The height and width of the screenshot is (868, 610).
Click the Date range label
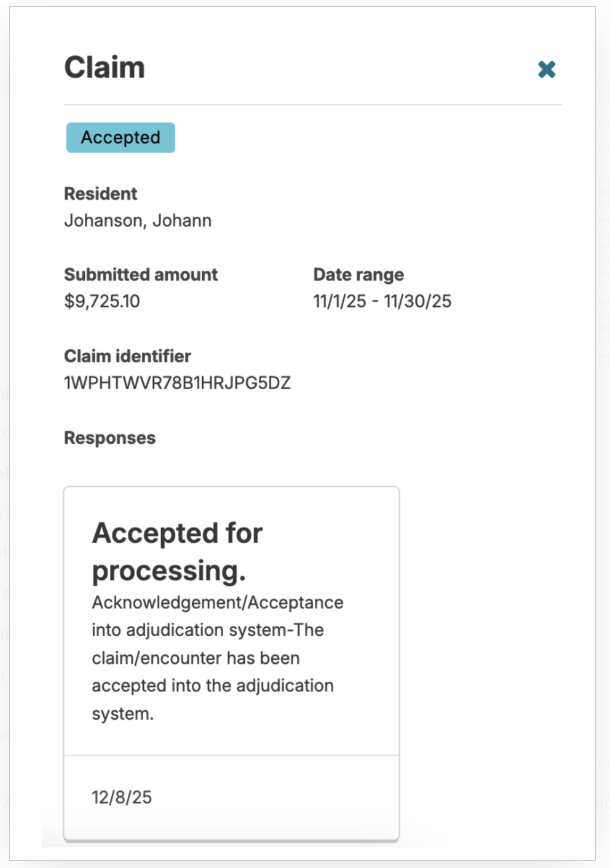click(x=358, y=274)
